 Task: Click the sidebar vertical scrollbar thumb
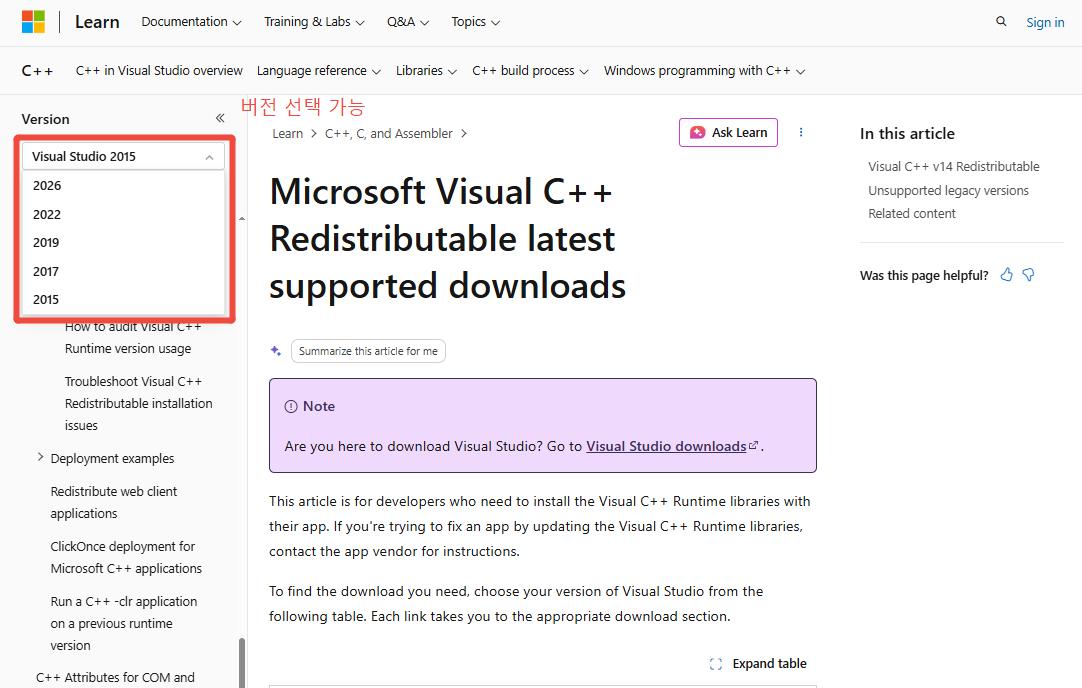tap(242, 662)
